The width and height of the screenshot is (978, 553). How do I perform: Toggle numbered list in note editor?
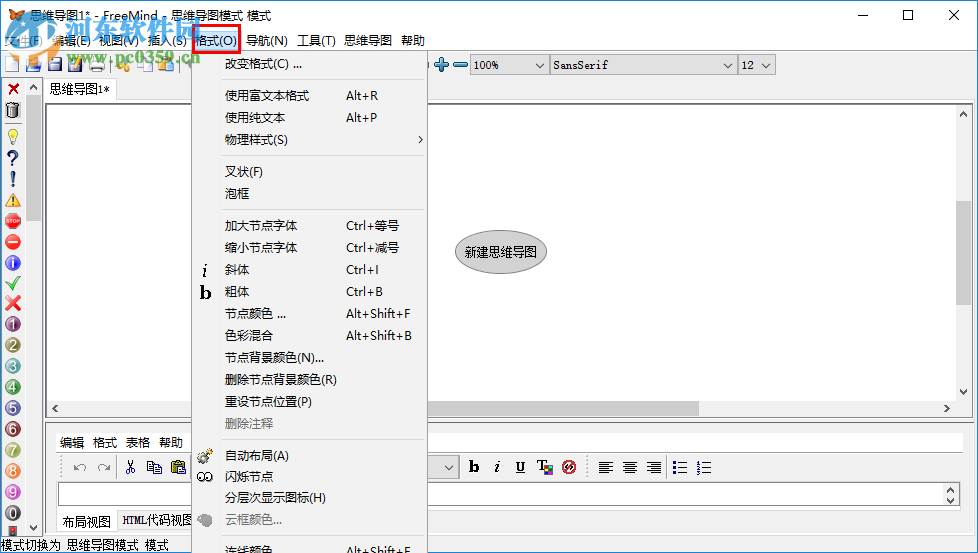[704, 467]
